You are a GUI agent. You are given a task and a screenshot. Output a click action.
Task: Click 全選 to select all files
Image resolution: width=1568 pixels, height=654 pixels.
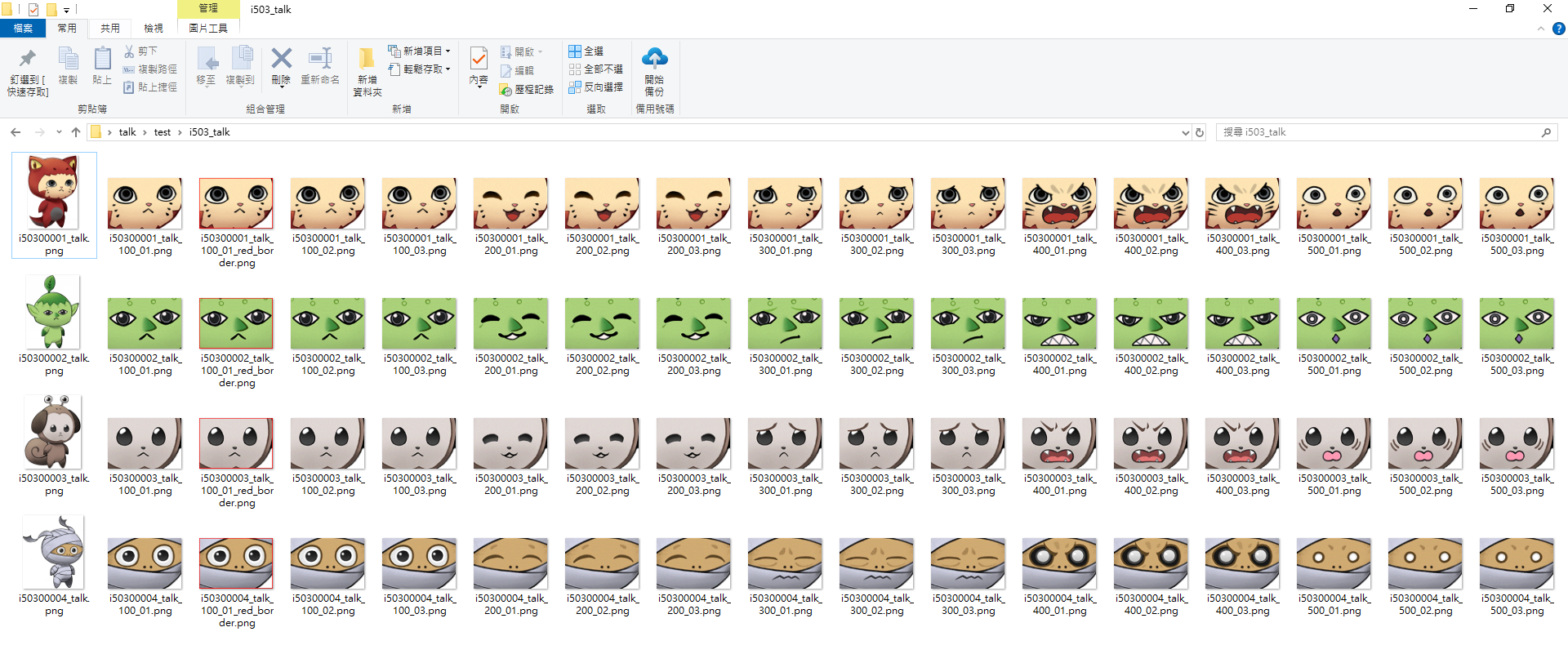click(586, 51)
